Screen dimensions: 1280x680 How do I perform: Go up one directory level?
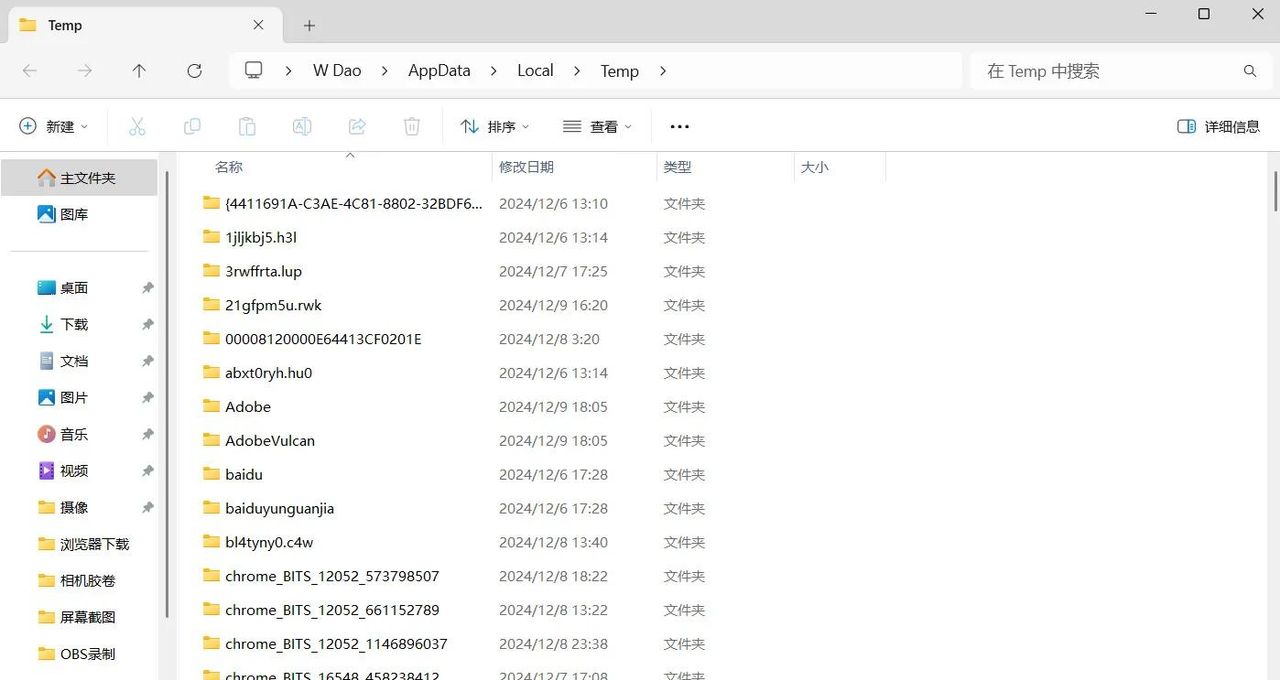(x=139, y=71)
